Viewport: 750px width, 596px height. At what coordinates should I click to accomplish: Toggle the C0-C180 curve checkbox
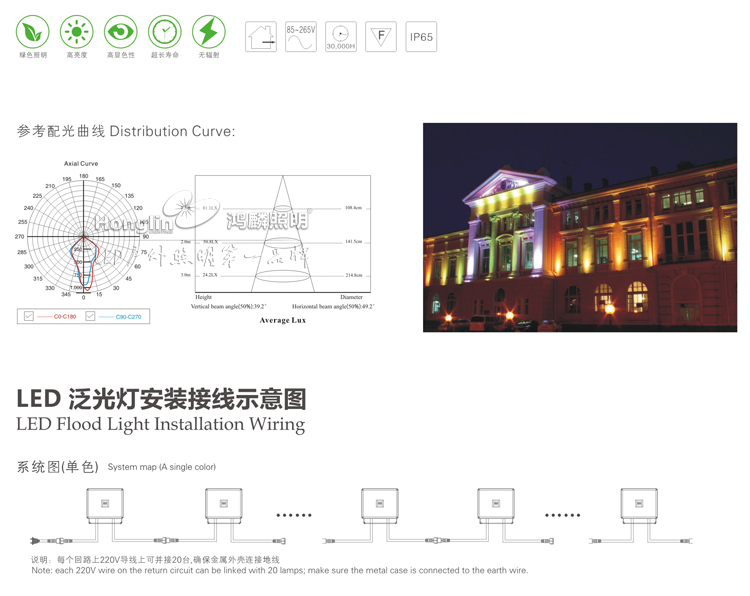[29, 316]
